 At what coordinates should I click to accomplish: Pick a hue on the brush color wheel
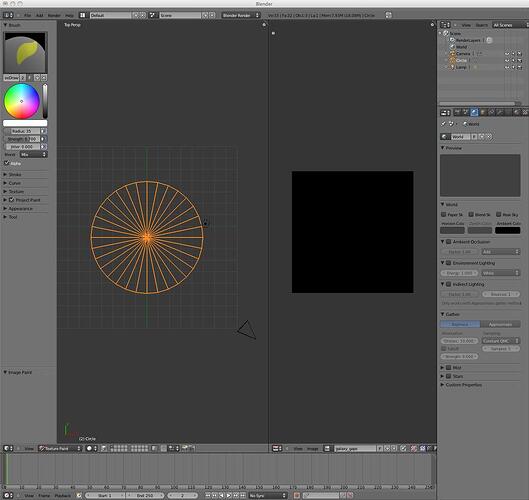(22, 101)
